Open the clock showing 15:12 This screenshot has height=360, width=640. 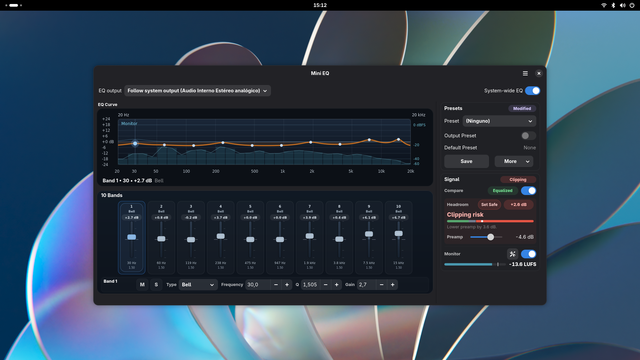(320, 5)
